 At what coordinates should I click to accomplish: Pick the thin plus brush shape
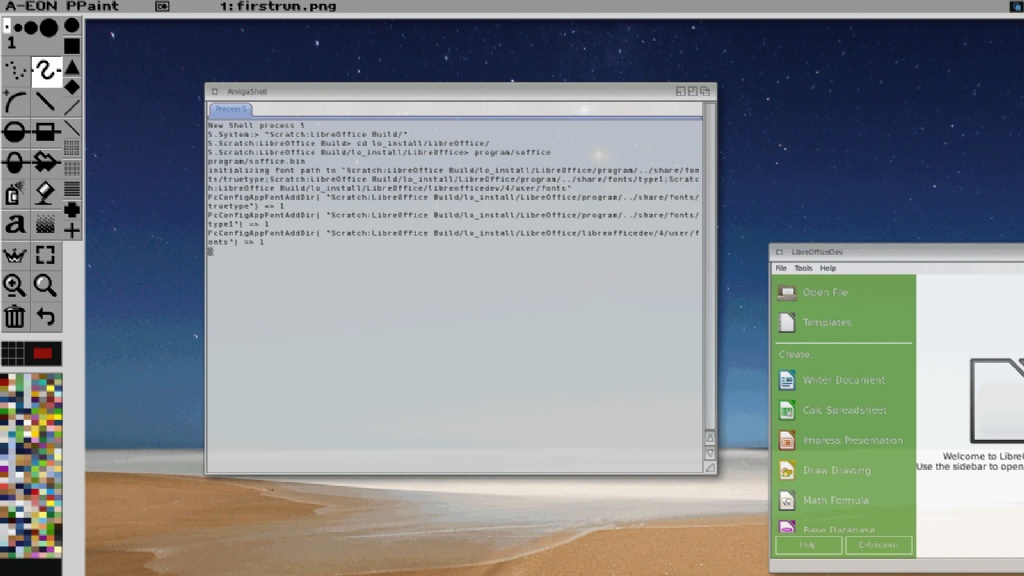click(x=72, y=230)
